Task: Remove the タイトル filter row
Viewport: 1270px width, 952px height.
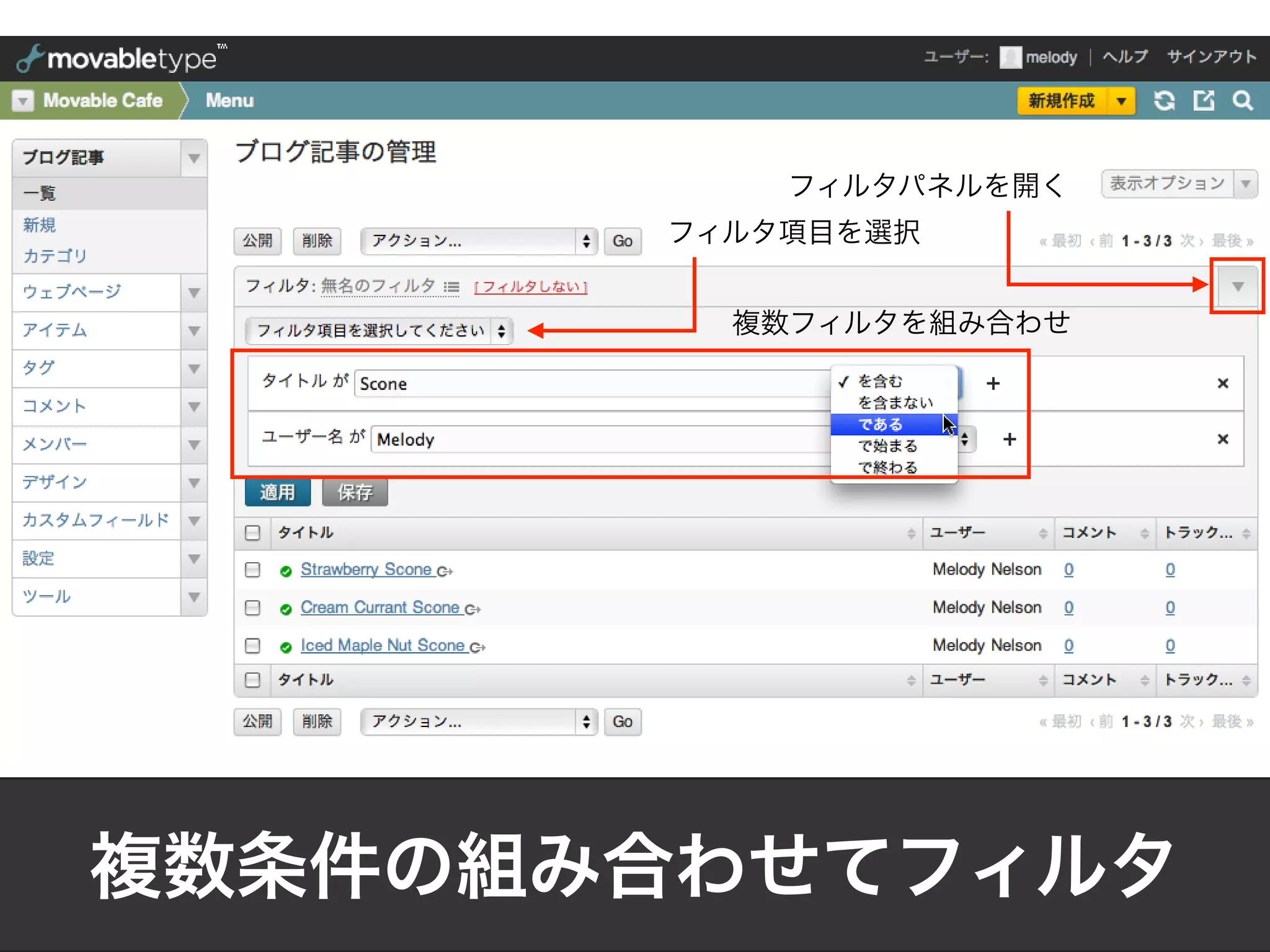Action: [x=1222, y=384]
